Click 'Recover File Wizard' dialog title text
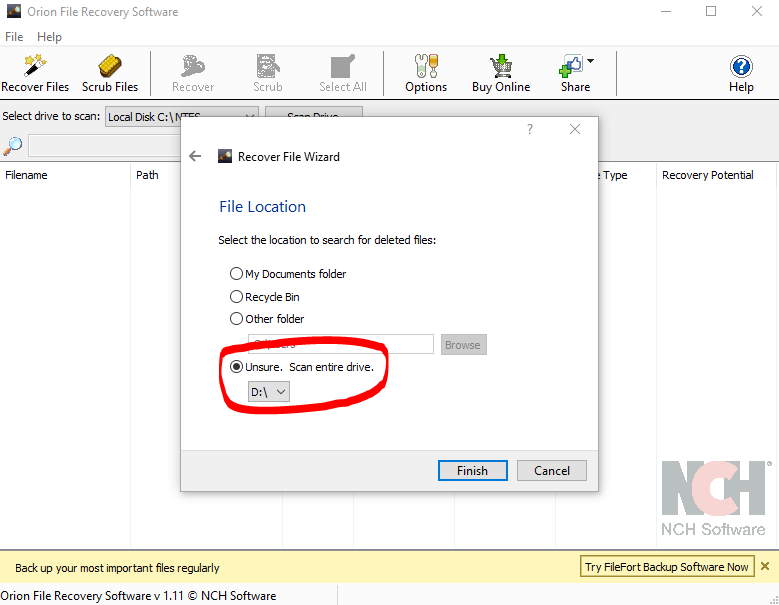Viewport: 779px width, 605px height. (x=289, y=156)
